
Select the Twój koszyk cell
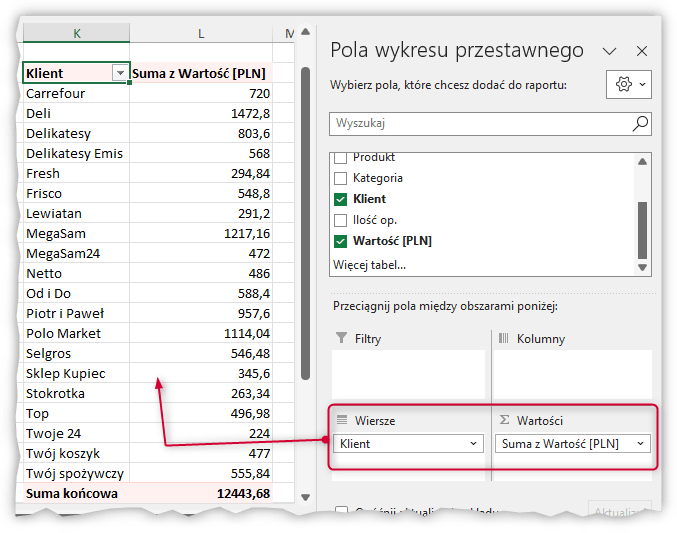pyautogui.click(x=76, y=453)
